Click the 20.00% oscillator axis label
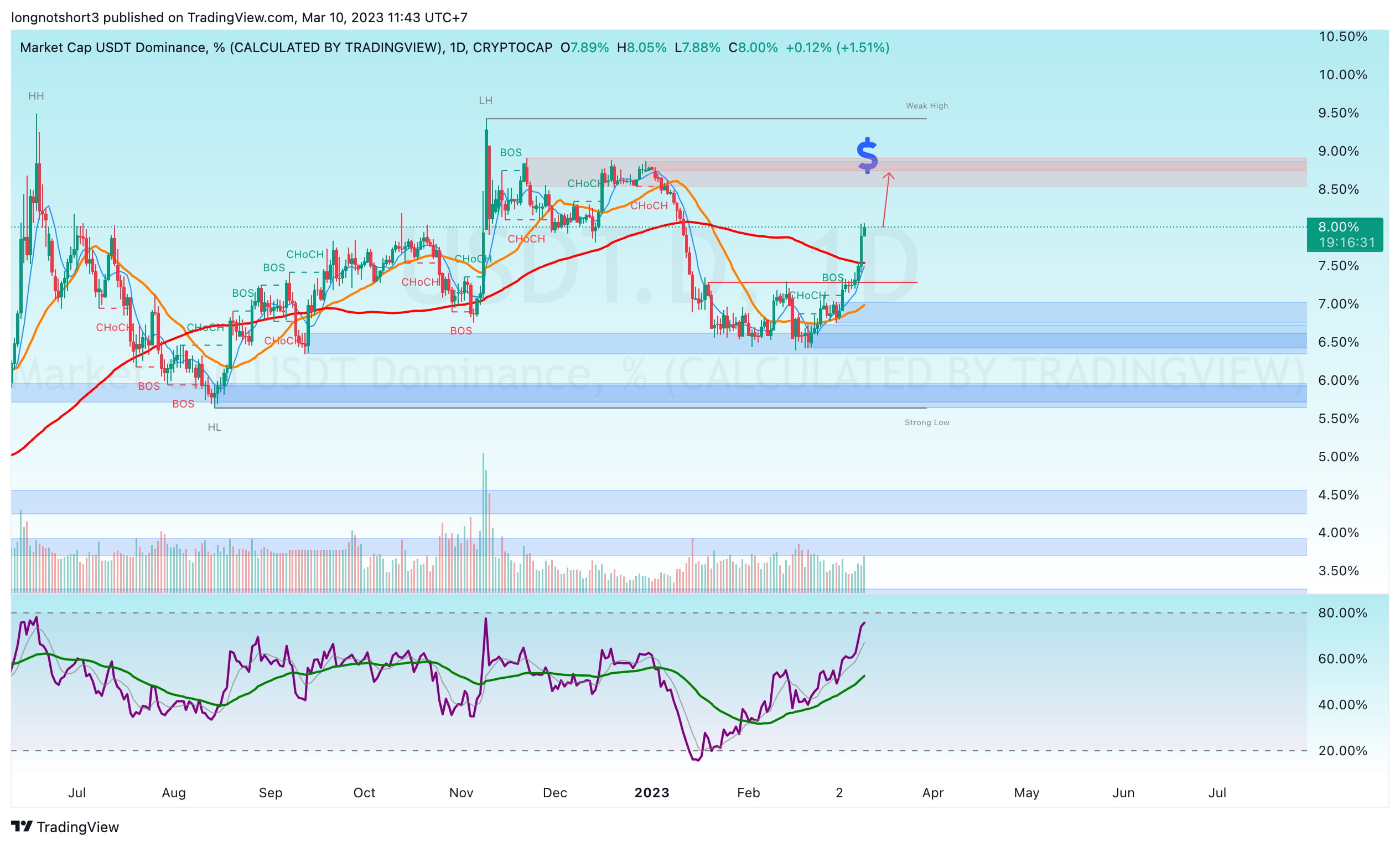Screen dimensions: 1400x846 click(x=1343, y=750)
